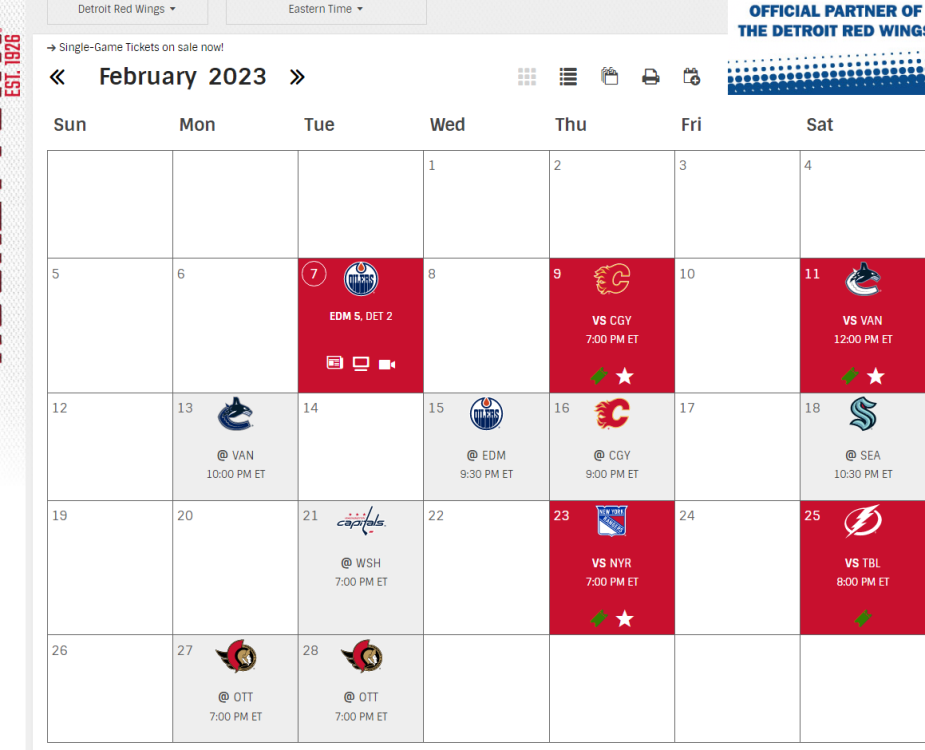Viewport: 925px width, 750px height.
Task: Expand the Eastern Time timezone dropdown
Action: (326, 10)
